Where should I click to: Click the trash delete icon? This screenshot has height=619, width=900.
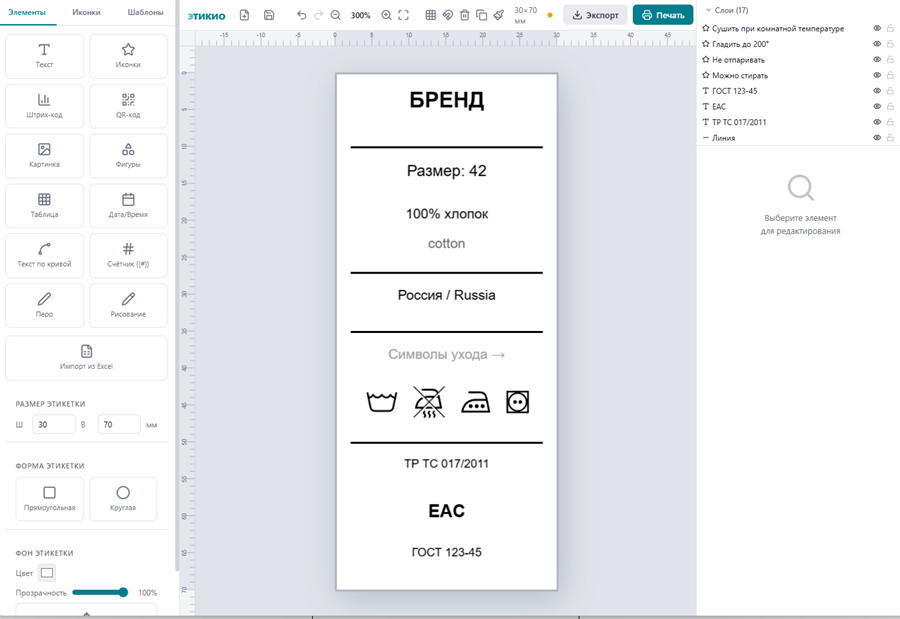464,16
